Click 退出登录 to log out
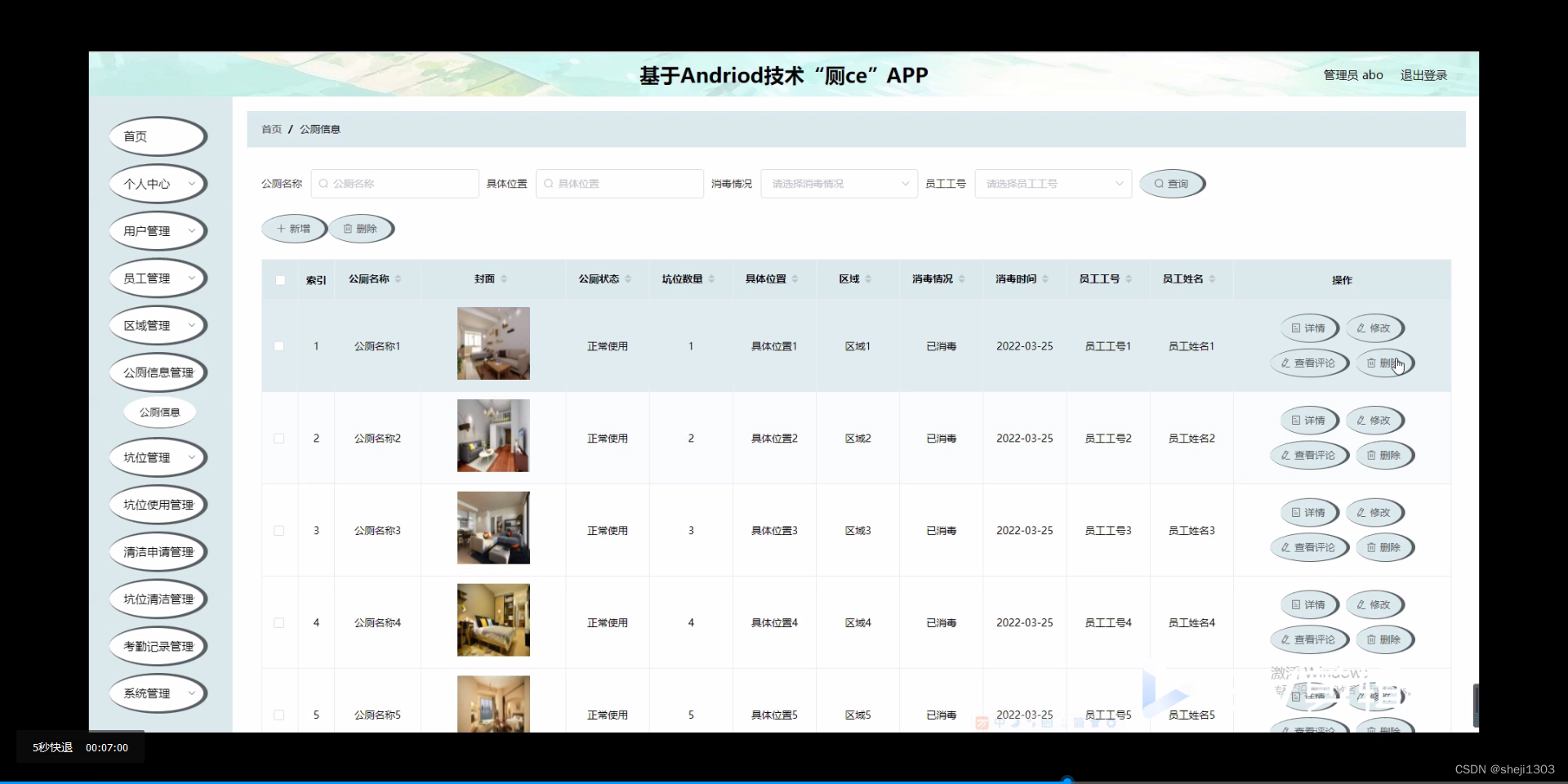Image resolution: width=1568 pixels, height=784 pixels. pyautogui.click(x=1423, y=74)
